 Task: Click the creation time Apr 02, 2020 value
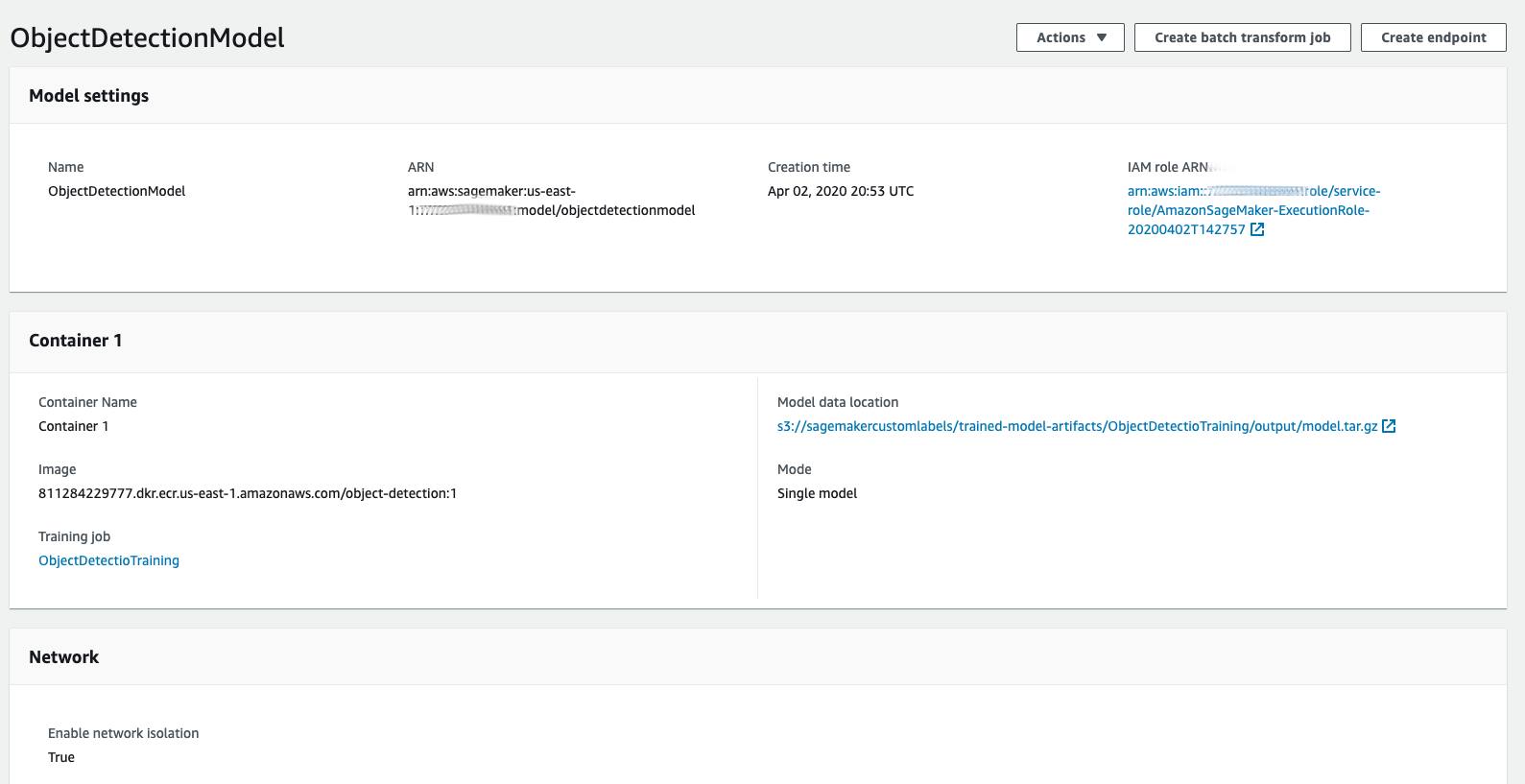(840, 191)
